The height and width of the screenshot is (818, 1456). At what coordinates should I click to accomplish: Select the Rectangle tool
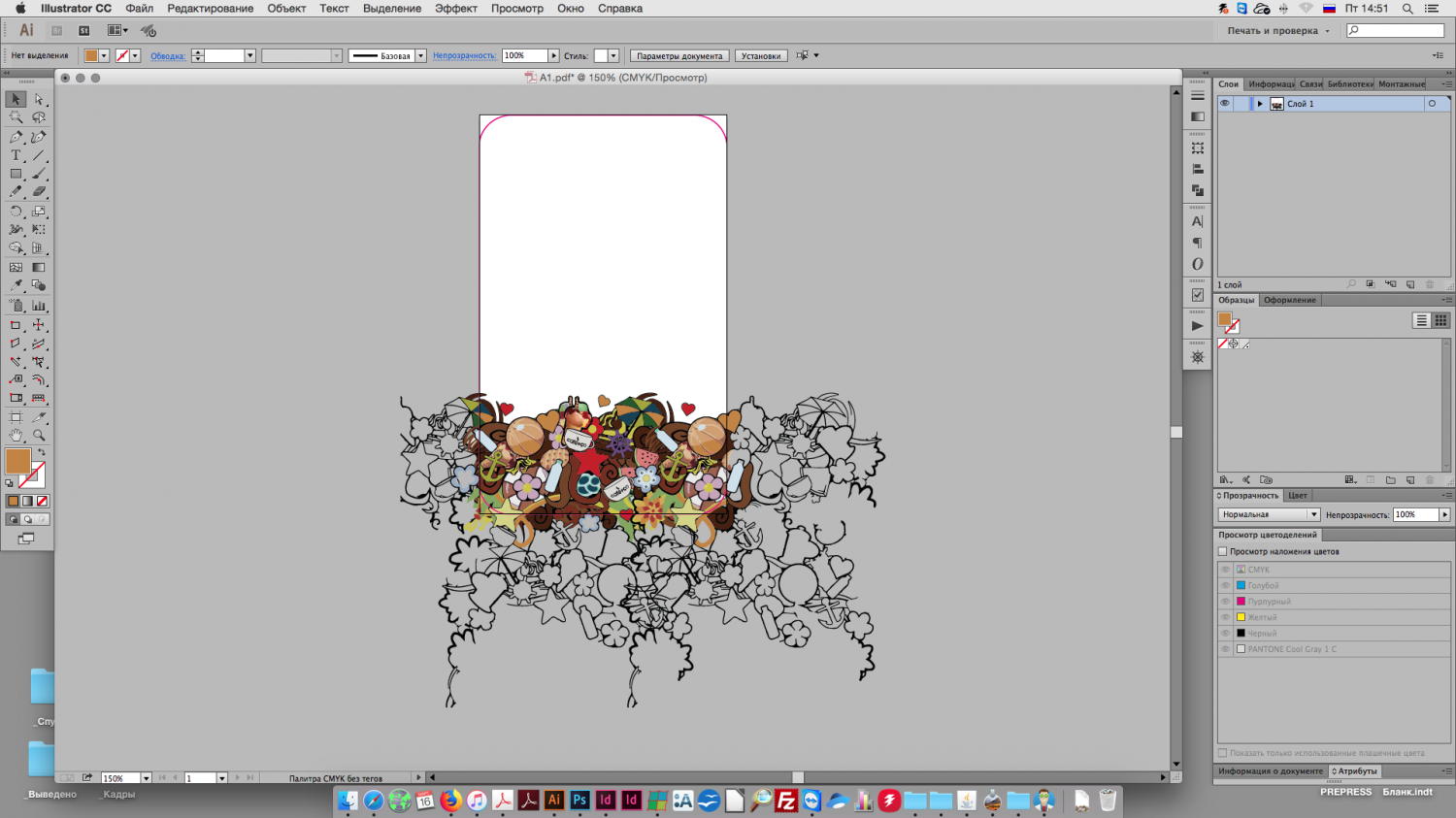16,174
